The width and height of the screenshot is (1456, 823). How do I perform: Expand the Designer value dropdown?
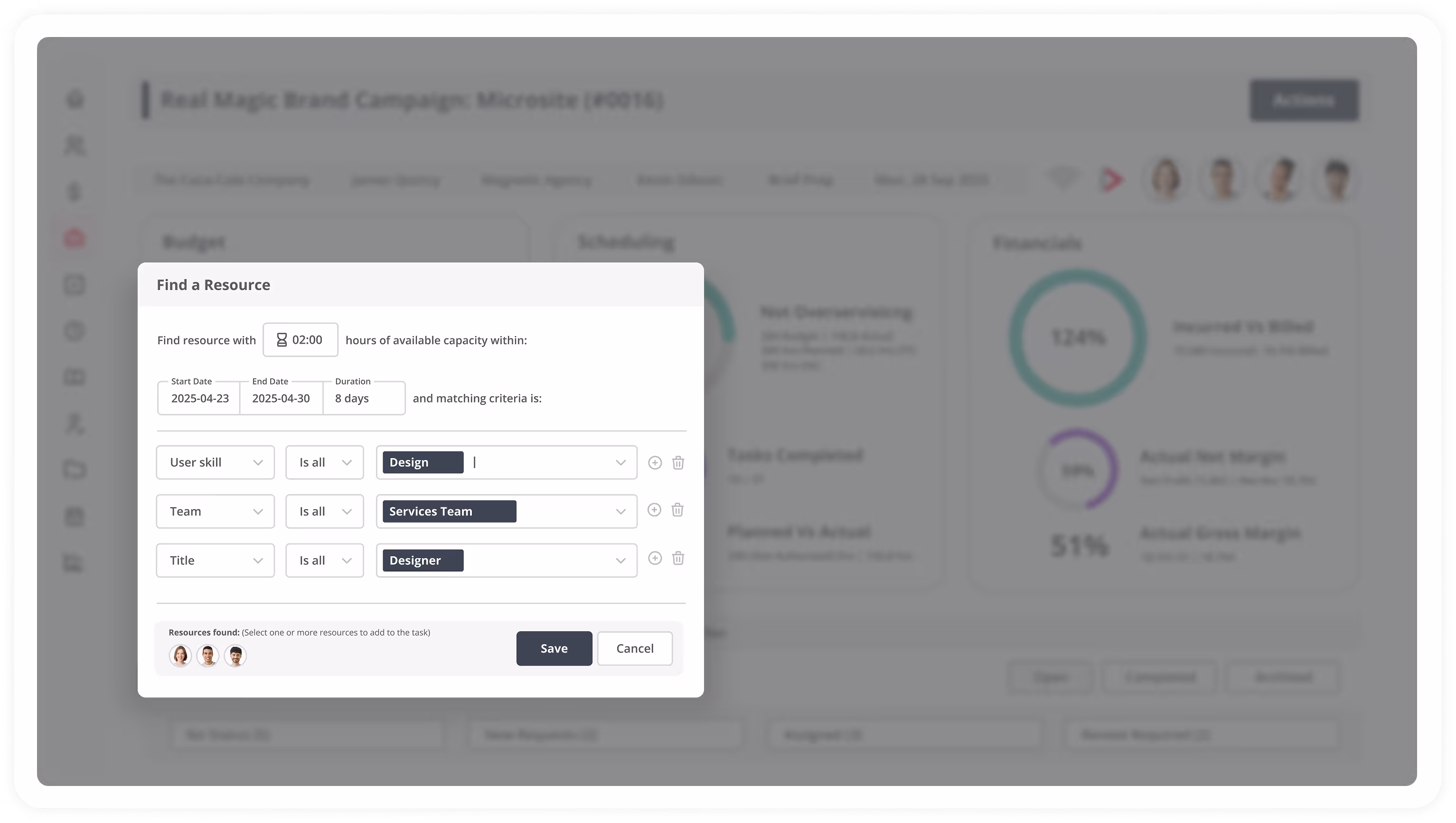[620, 561]
